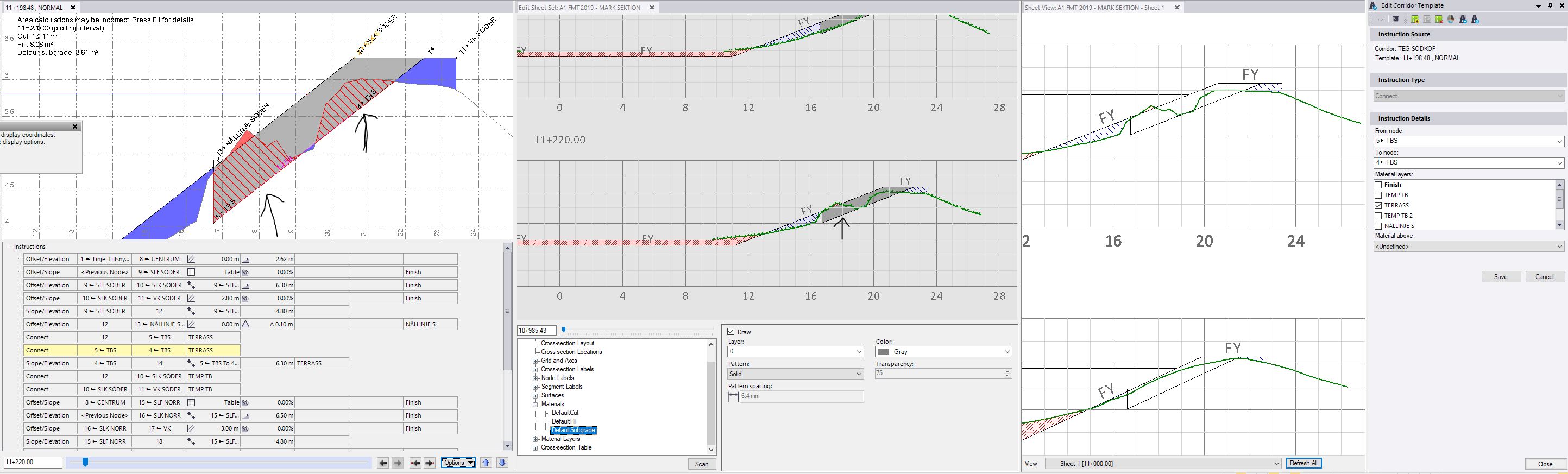Select DefaultCut in the Materials tree
Viewport: 1568px width, 474px height.
pyautogui.click(x=565, y=413)
